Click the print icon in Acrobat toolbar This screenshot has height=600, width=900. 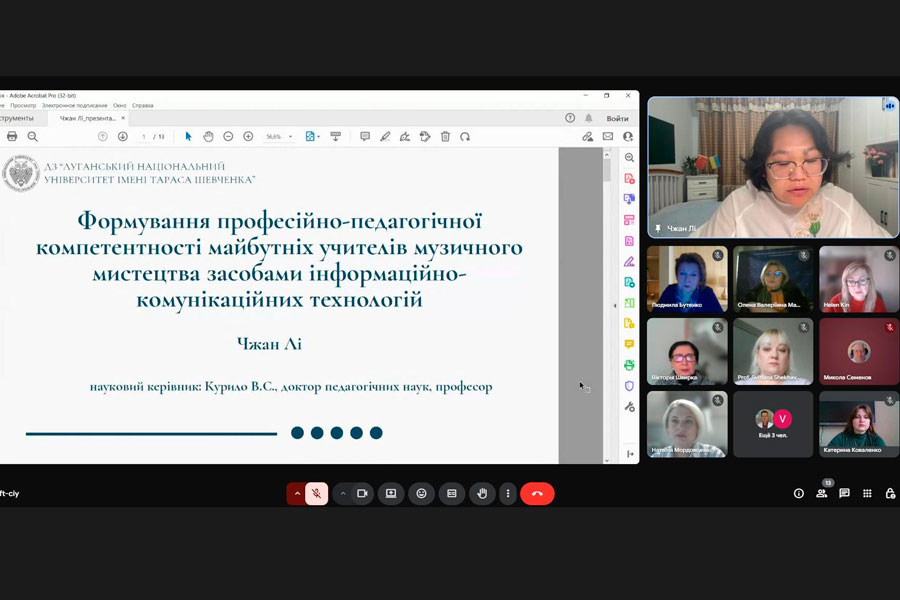click(x=12, y=136)
